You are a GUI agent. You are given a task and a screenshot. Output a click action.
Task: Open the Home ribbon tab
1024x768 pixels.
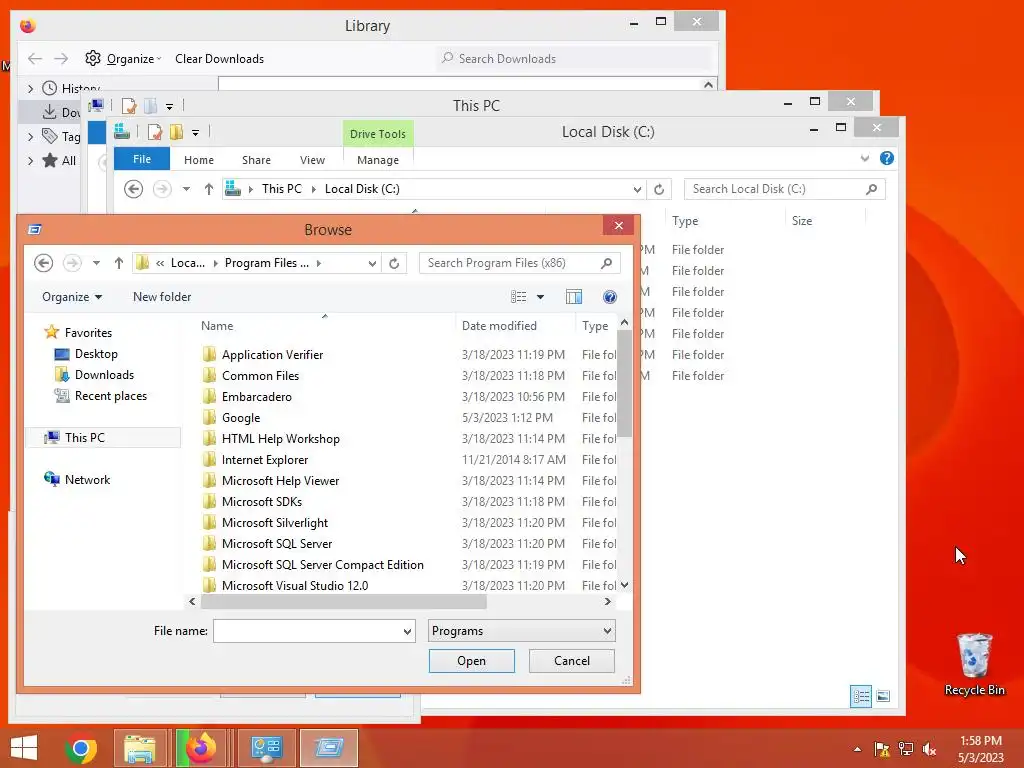pos(199,160)
